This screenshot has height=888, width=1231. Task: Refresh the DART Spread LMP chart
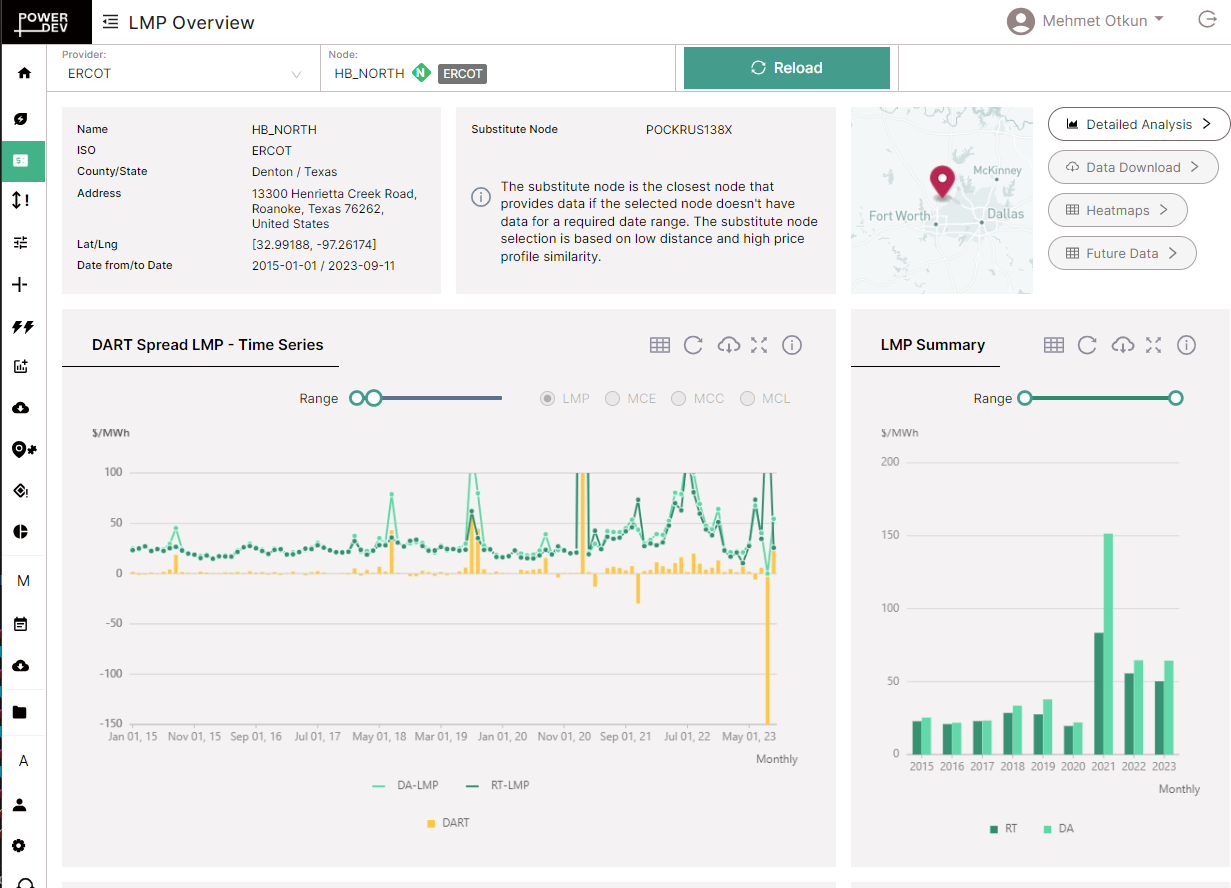point(693,345)
